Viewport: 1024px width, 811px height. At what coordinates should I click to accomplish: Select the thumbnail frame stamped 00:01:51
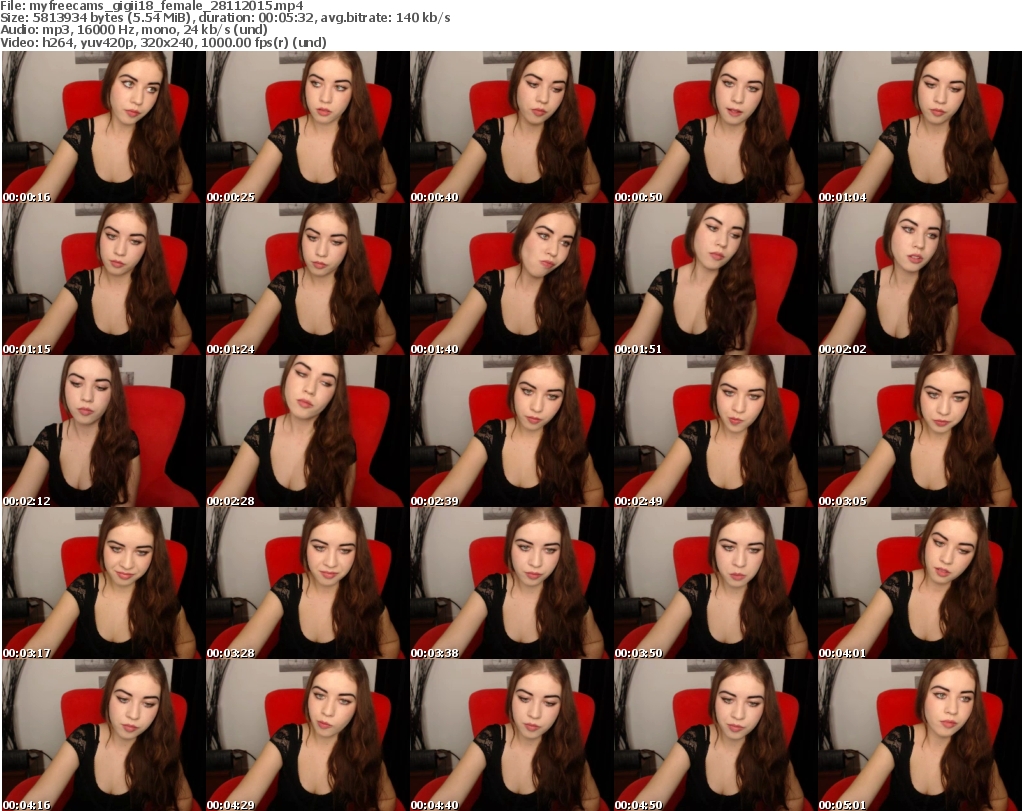[715, 279]
